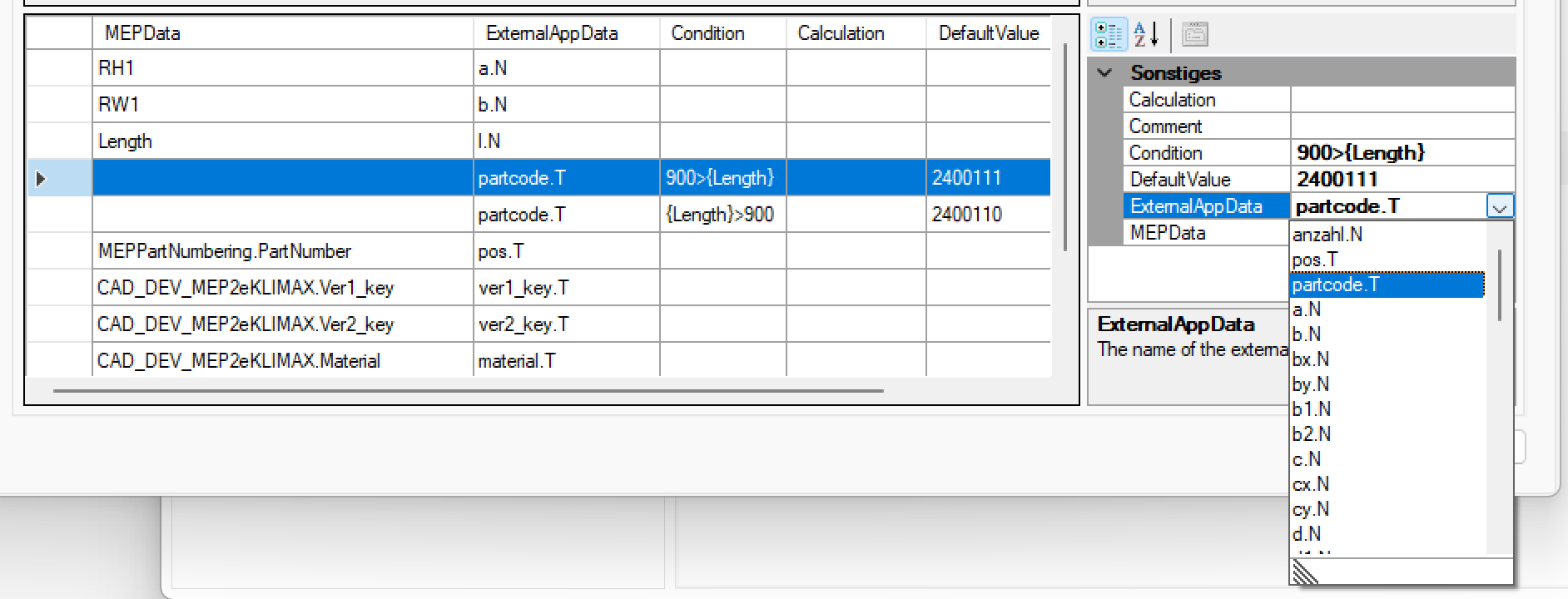Image resolution: width=1568 pixels, height=599 pixels.
Task: Click the ver1_key.T cell
Action: [567, 288]
